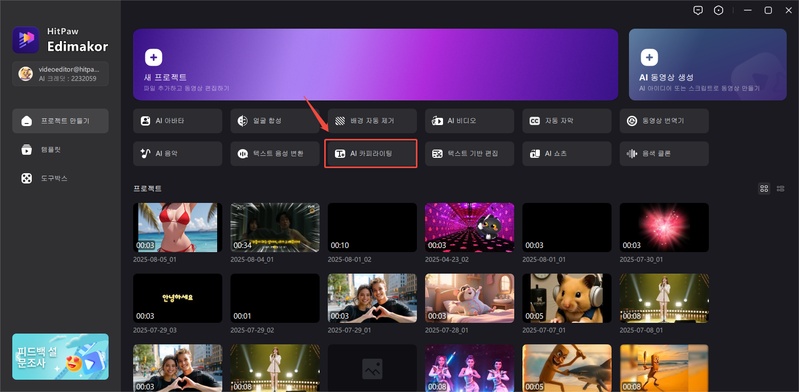Viewport: 799px width, 392px height.
Task: Minimize the Edimakor window
Action: point(748,10)
